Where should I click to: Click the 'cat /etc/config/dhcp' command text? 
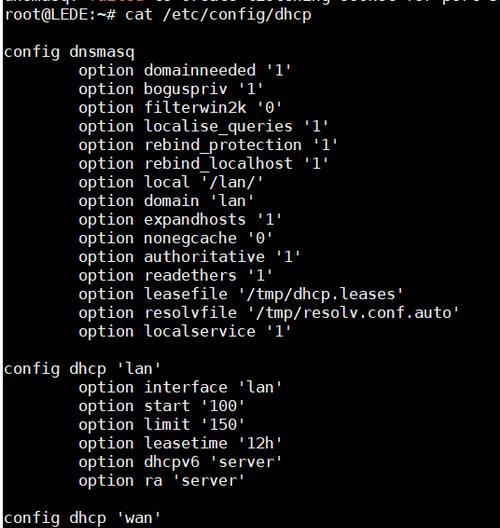click(x=218, y=15)
